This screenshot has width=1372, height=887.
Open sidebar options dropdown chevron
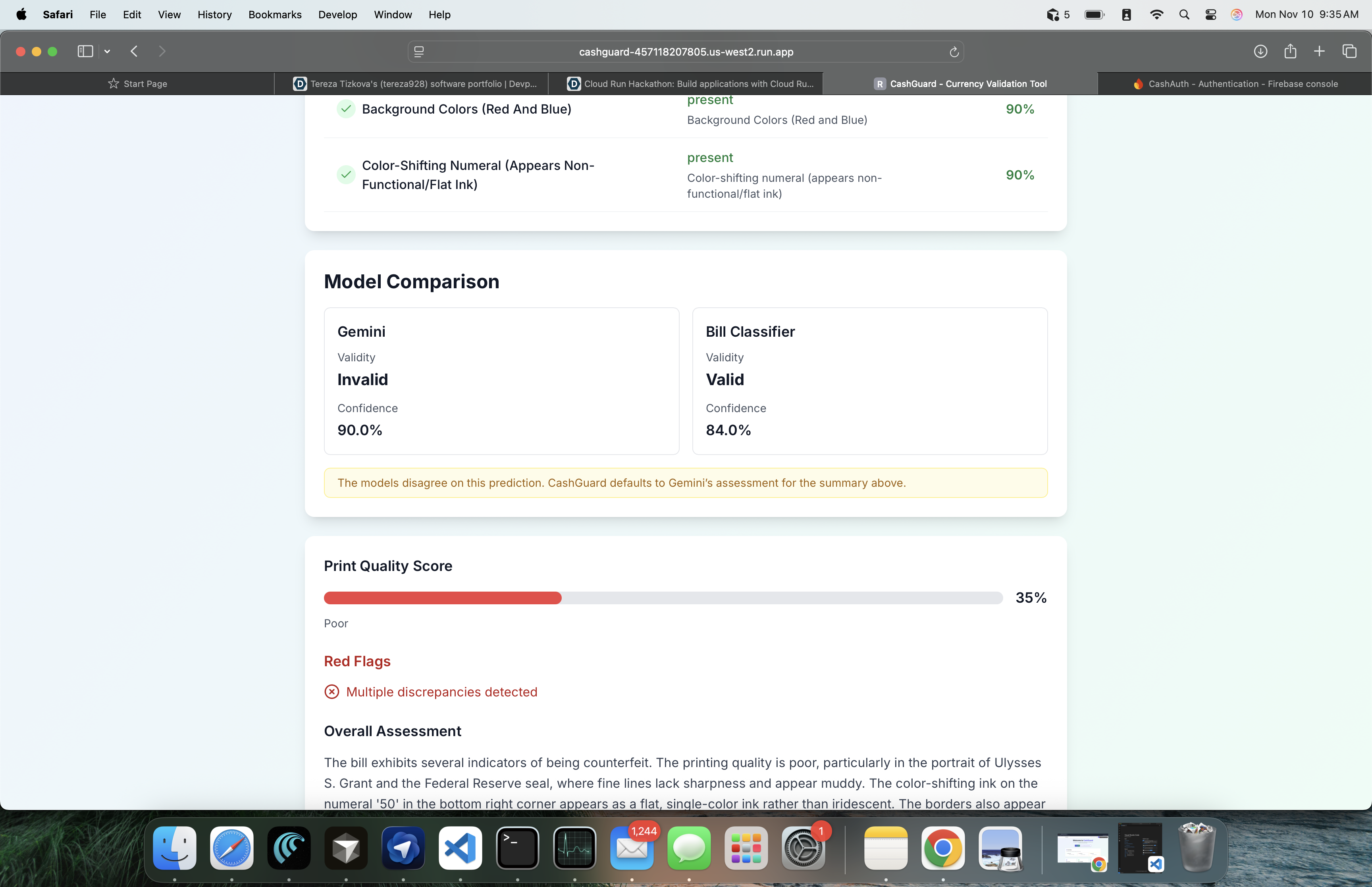[x=107, y=51]
